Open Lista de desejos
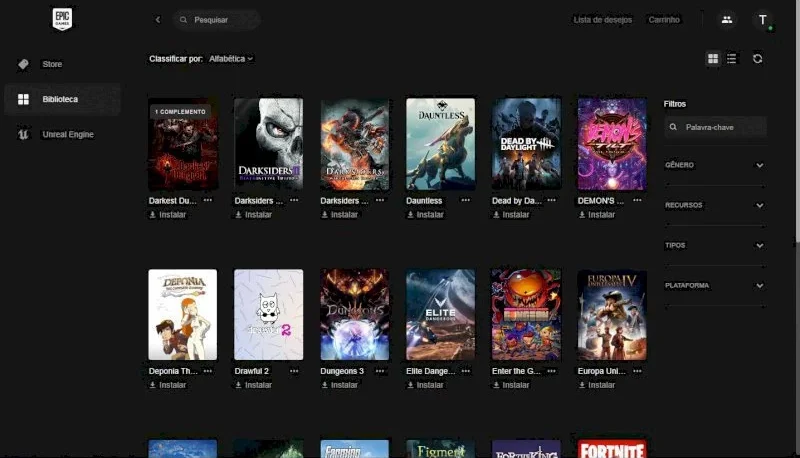 click(x=603, y=20)
